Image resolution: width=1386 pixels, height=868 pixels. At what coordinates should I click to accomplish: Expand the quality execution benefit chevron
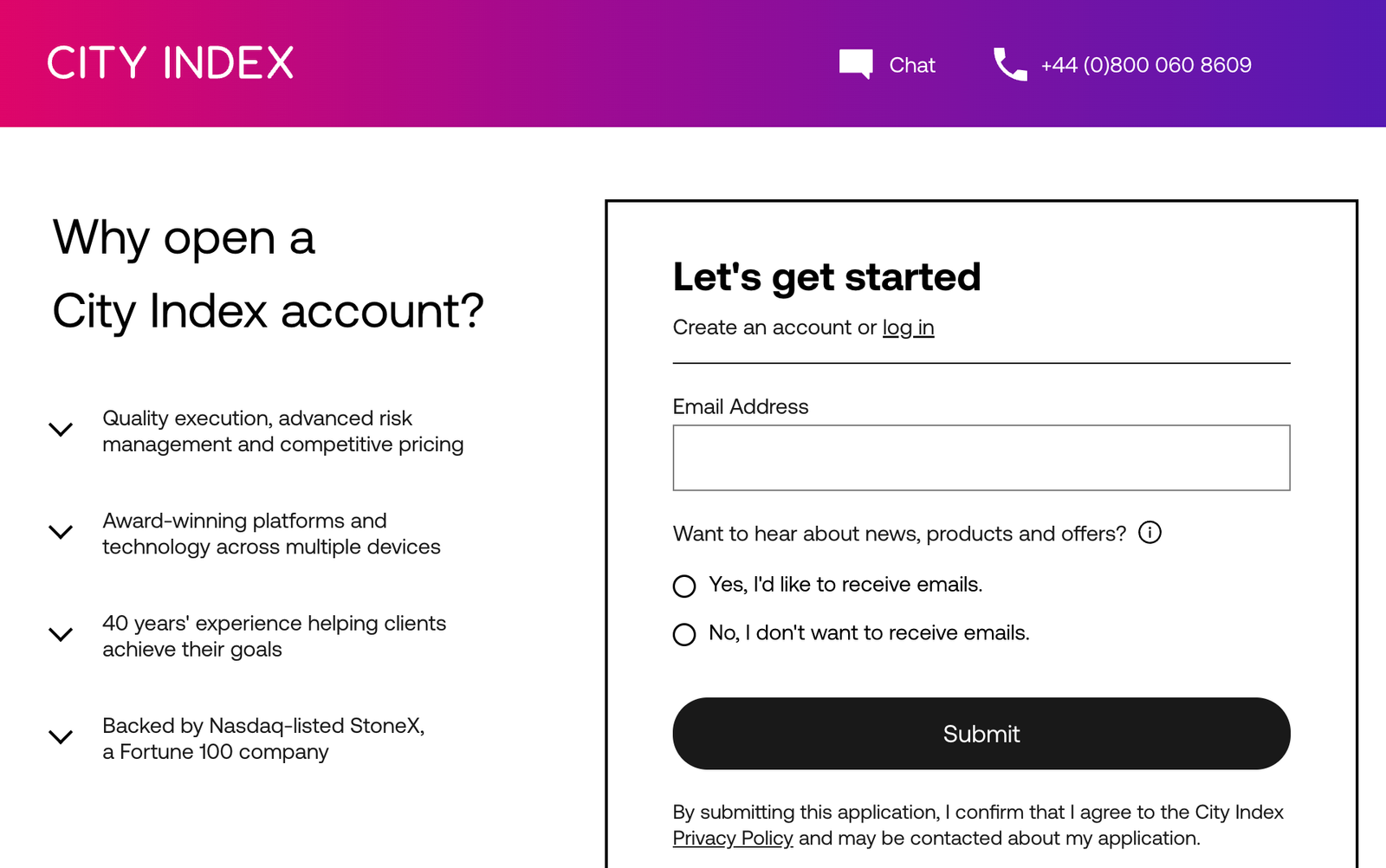(x=60, y=430)
